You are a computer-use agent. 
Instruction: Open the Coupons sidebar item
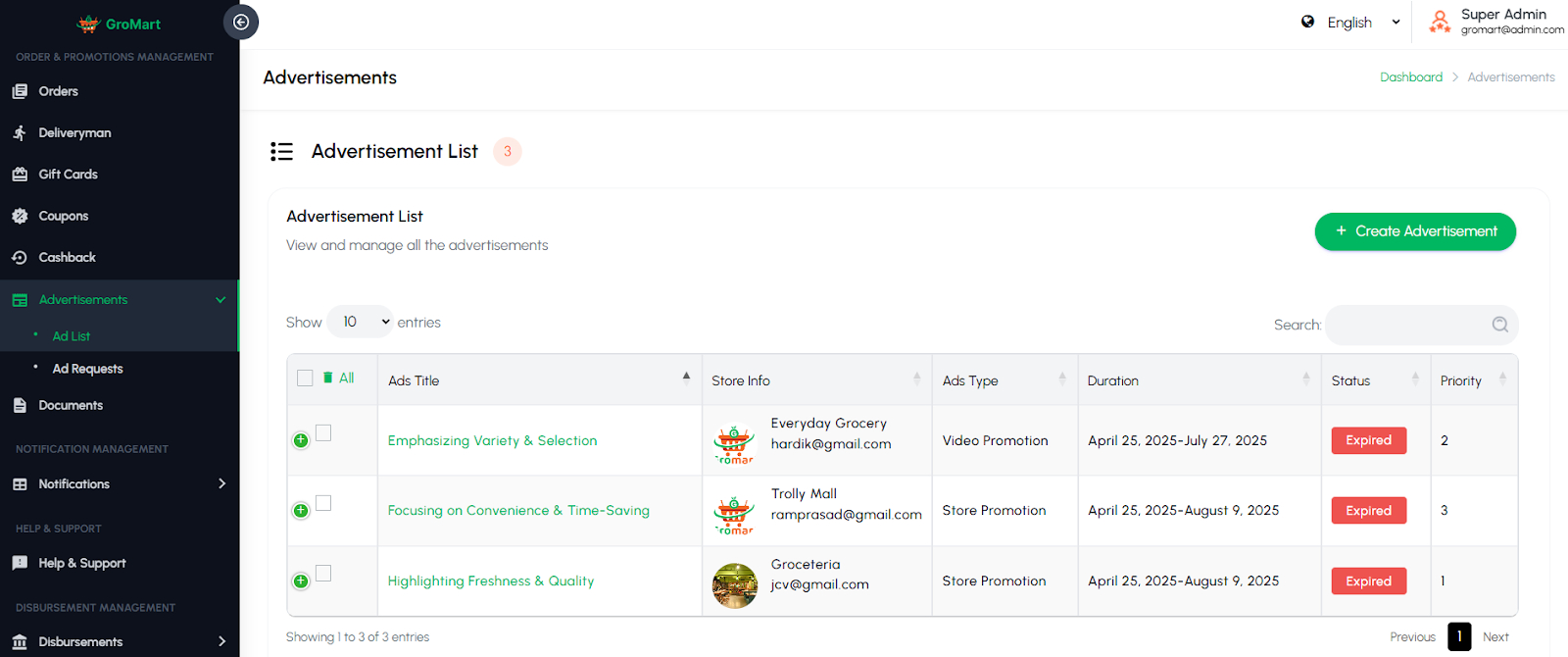click(x=64, y=216)
